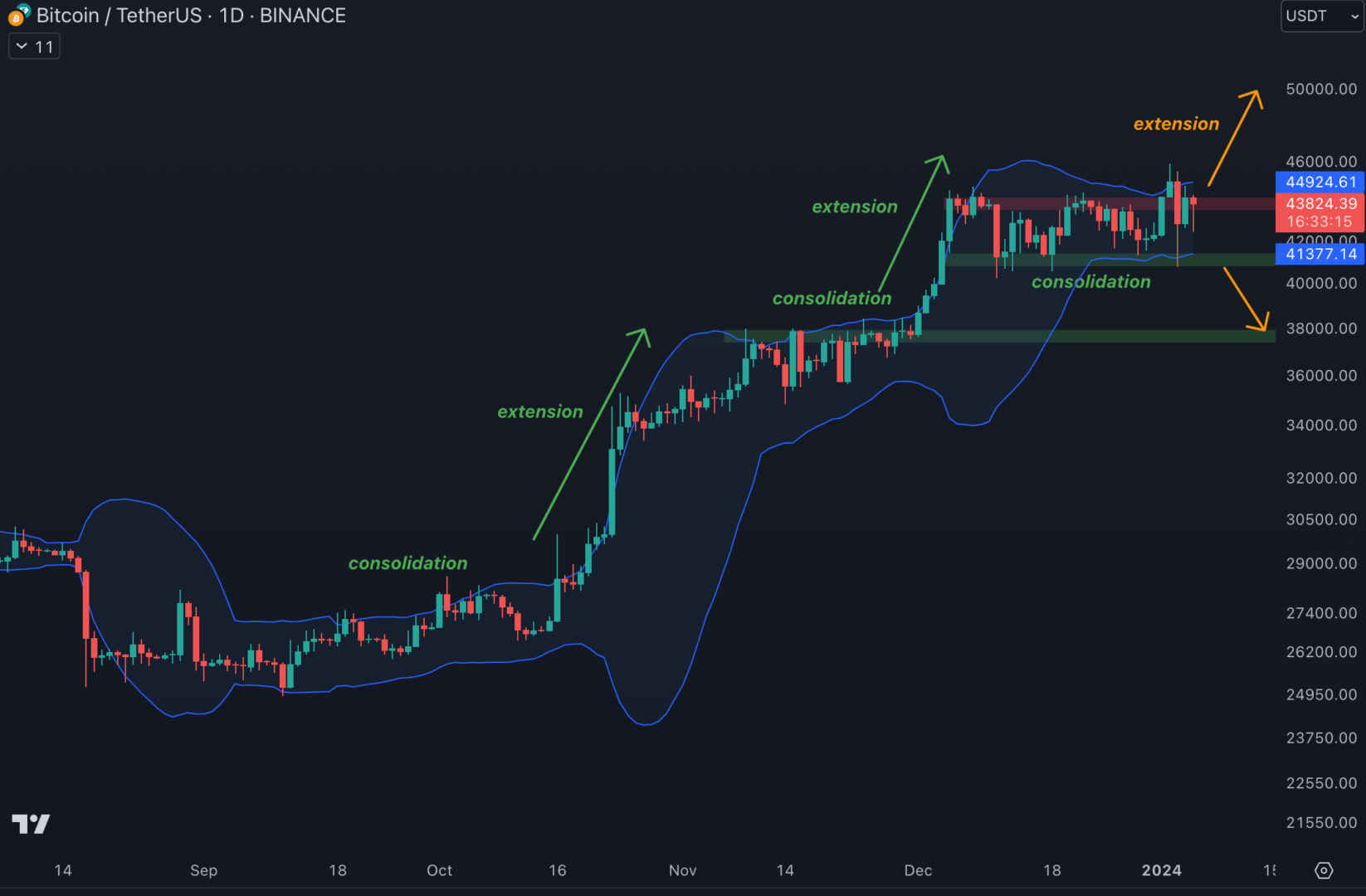This screenshot has width=1366, height=896.
Task: Click the TradingView logo
Action: tap(31, 824)
